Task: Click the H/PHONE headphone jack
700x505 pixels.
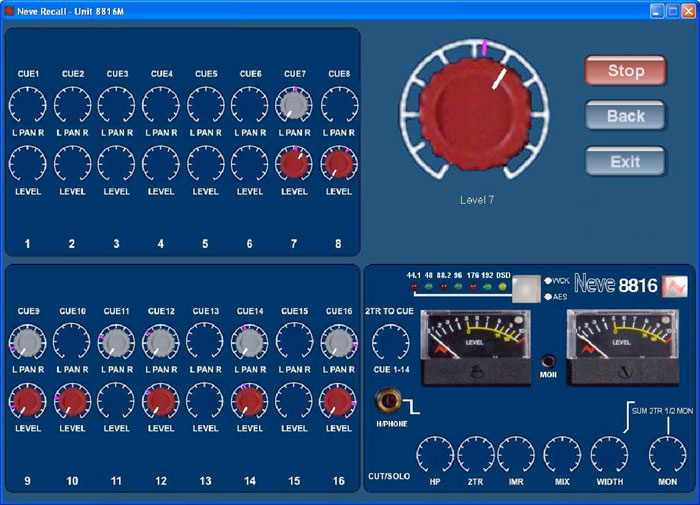Action: (x=386, y=402)
